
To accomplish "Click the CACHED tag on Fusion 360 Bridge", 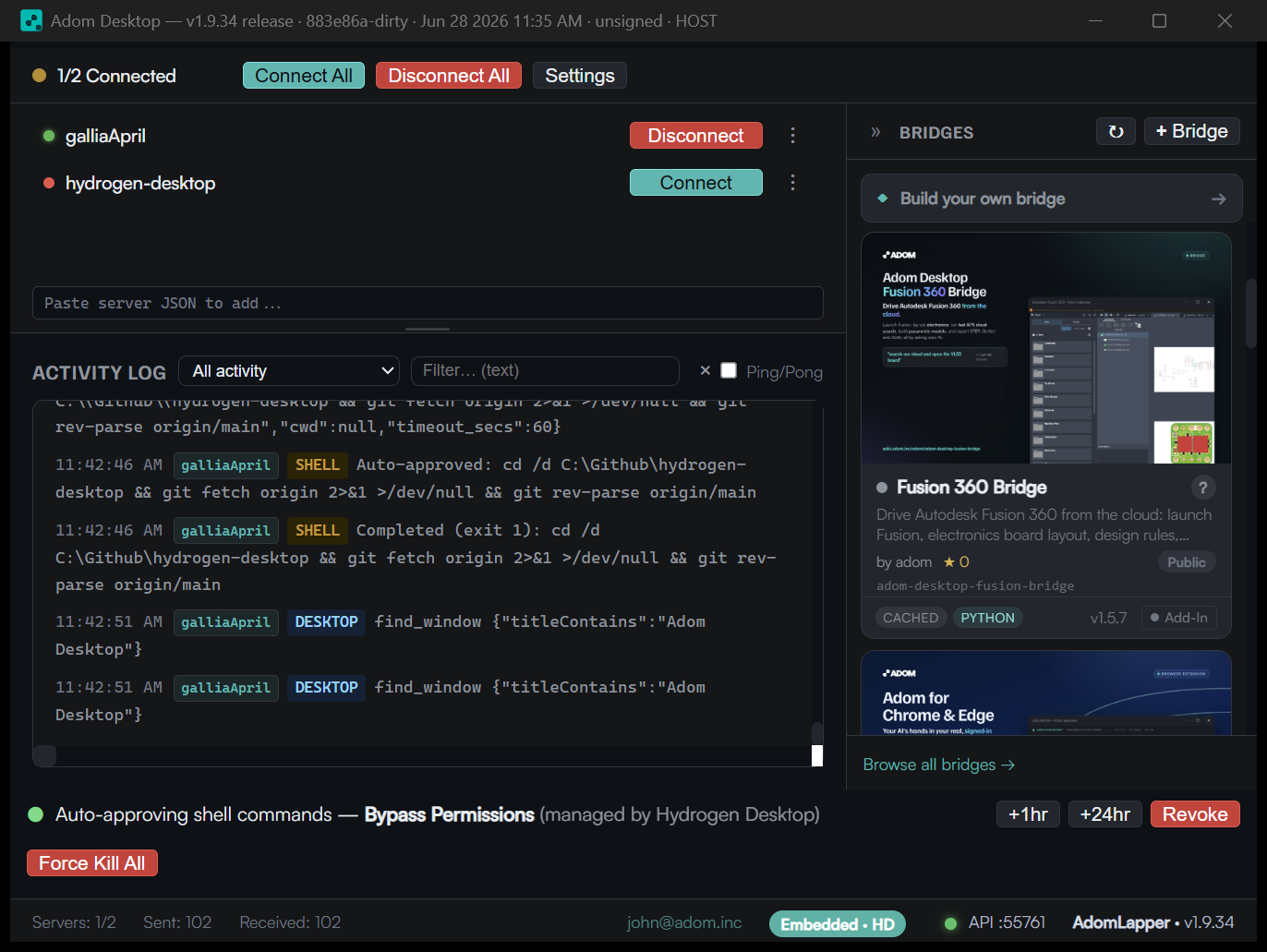I will pos(911,618).
